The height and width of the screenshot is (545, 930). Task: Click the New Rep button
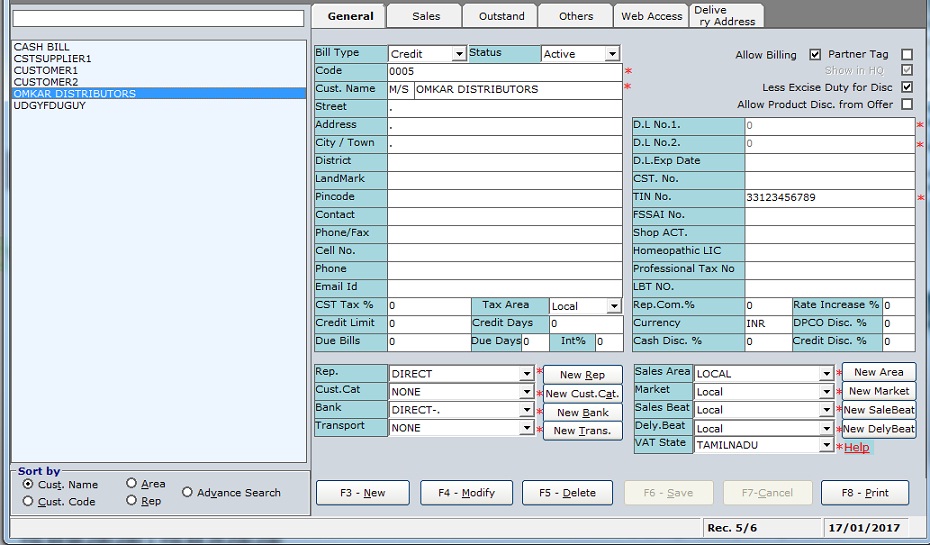click(x=582, y=375)
